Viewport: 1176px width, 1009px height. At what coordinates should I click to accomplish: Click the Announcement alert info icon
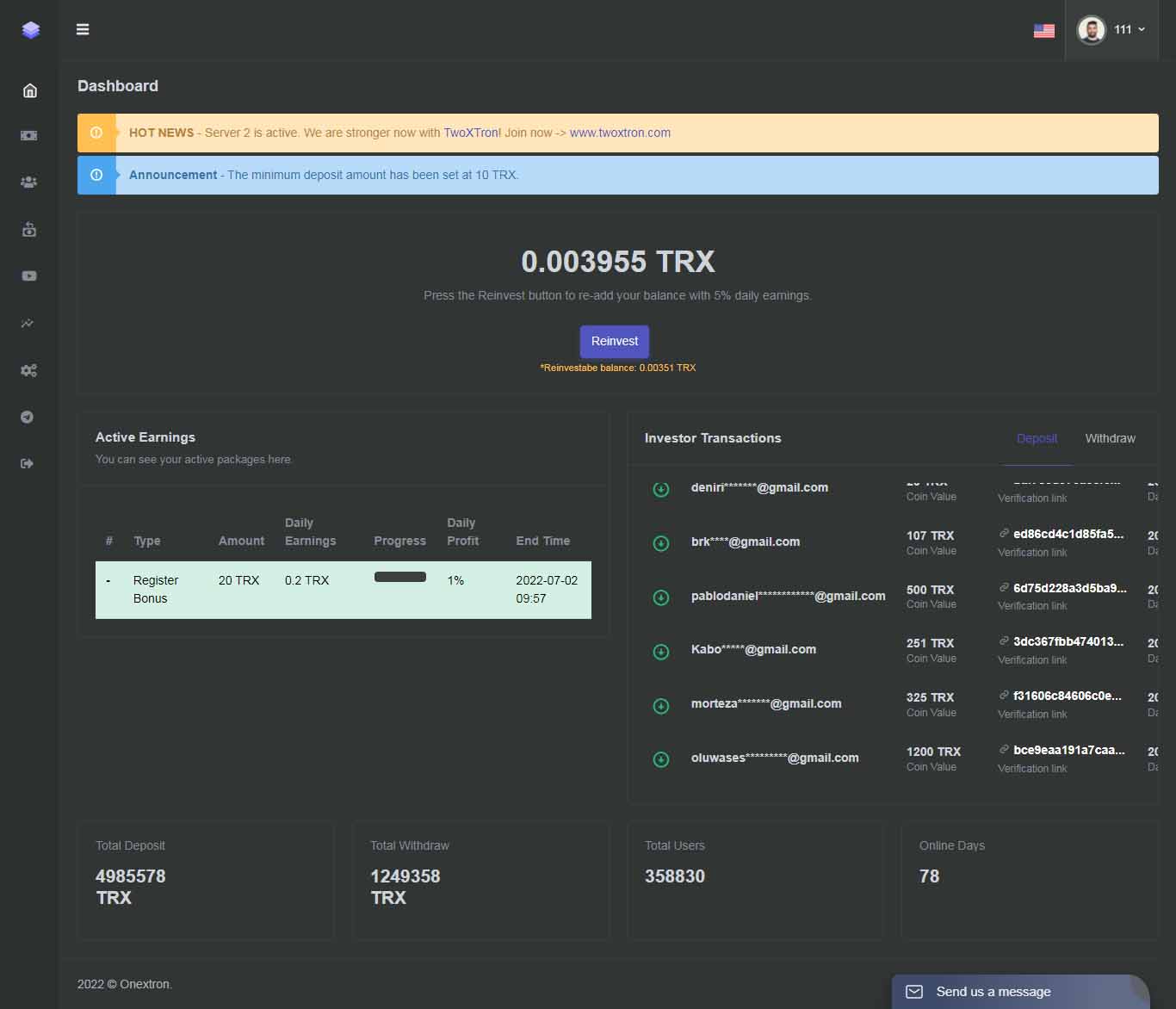[x=96, y=175]
